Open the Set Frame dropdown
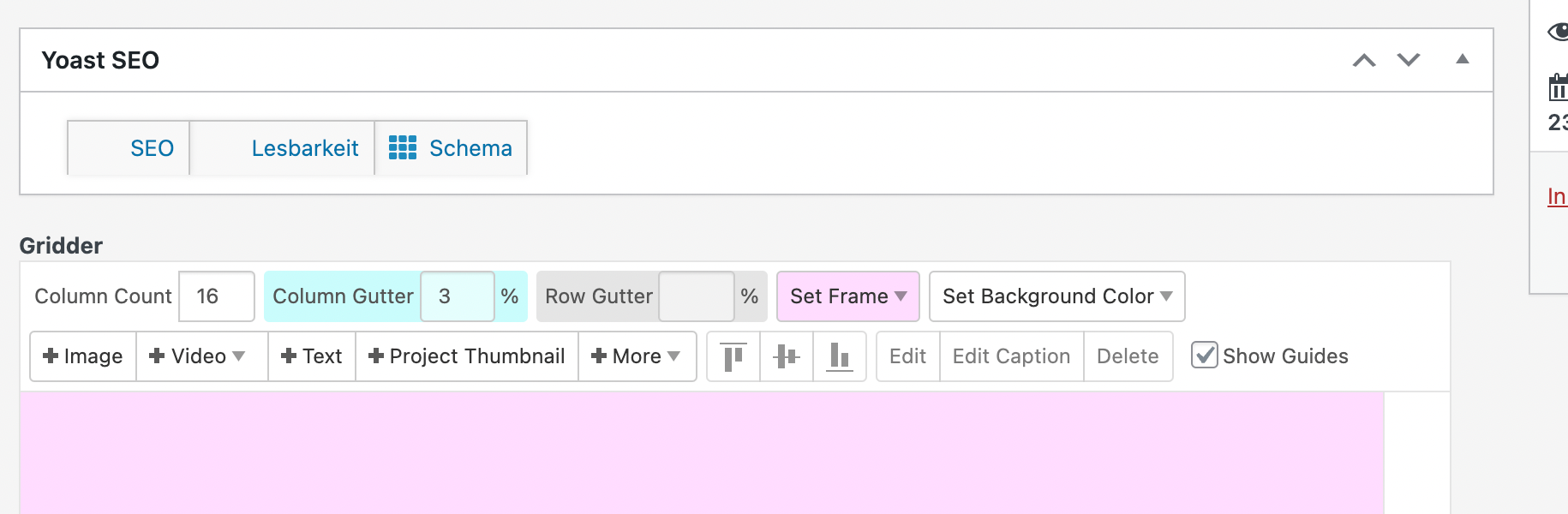1568x514 pixels. (847, 296)
